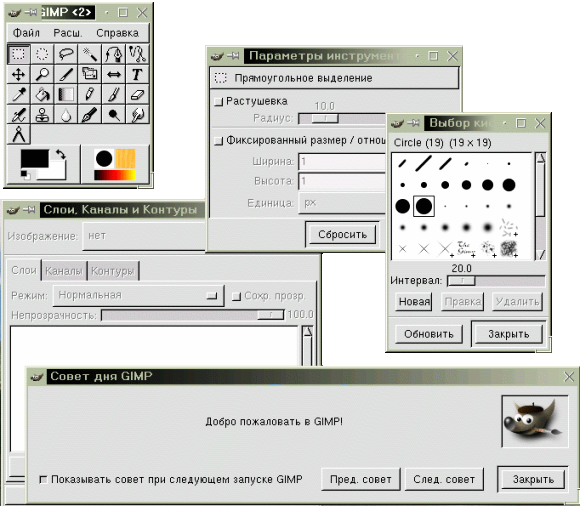Pick the Paintbrush tool
Viewport: 580px width, 506px height.
click(x=114, y=94)
